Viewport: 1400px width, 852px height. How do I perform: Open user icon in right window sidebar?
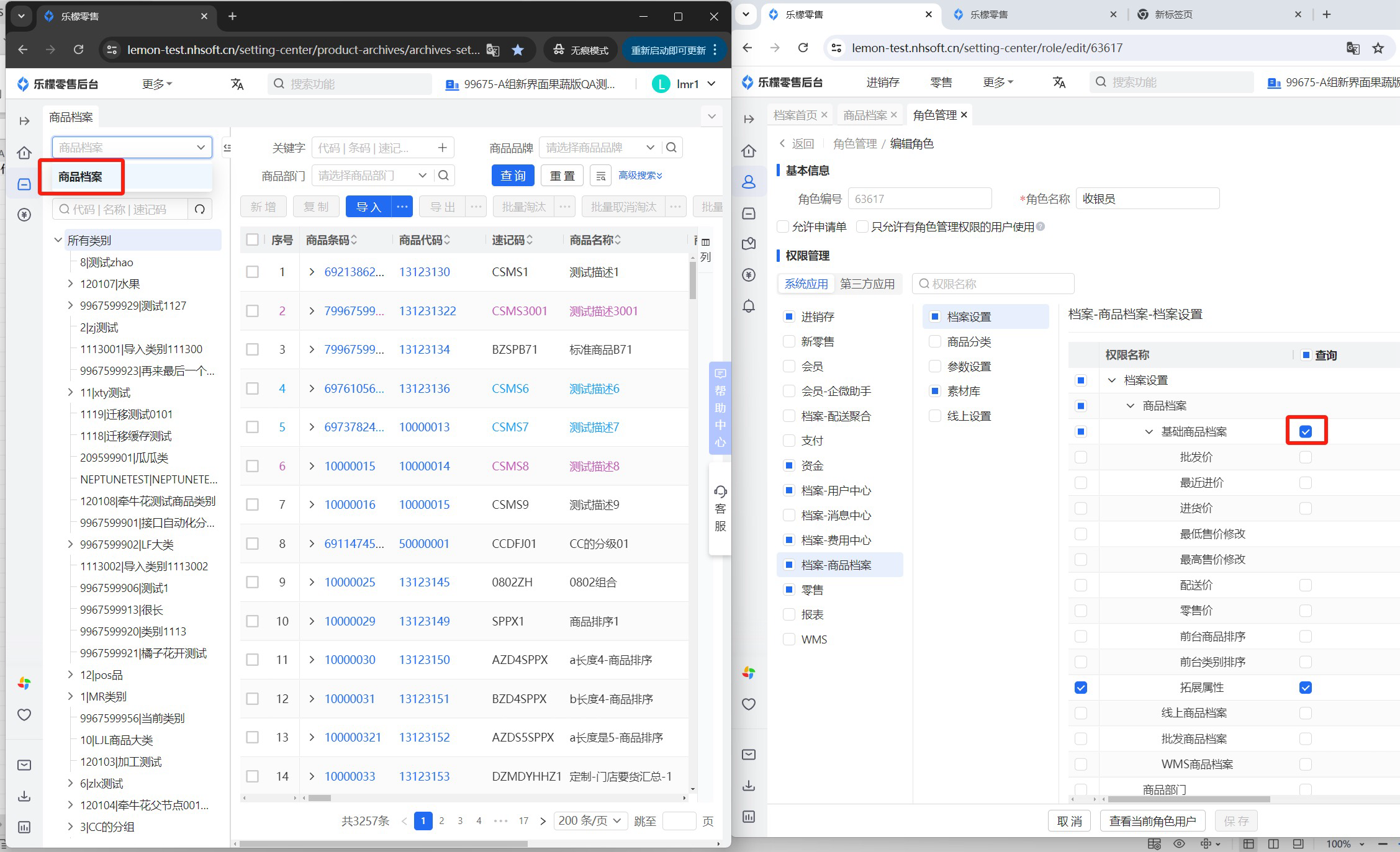click(749, 182)
